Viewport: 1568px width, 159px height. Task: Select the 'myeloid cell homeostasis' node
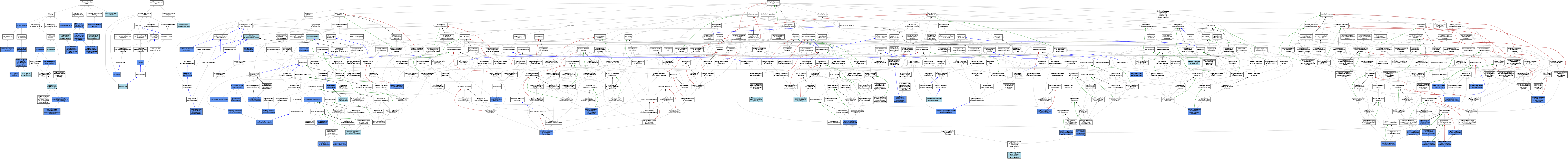315,63
